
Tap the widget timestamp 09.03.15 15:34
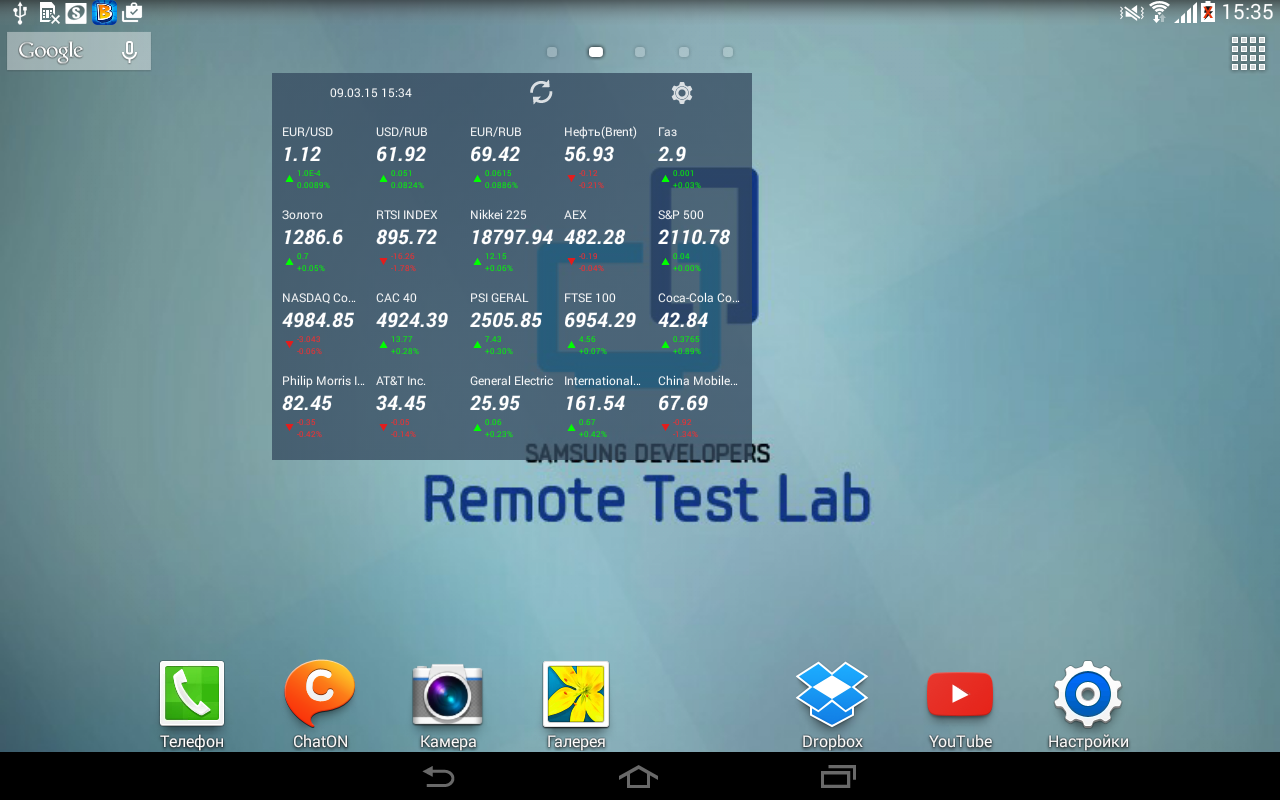[x=371, y=93]
